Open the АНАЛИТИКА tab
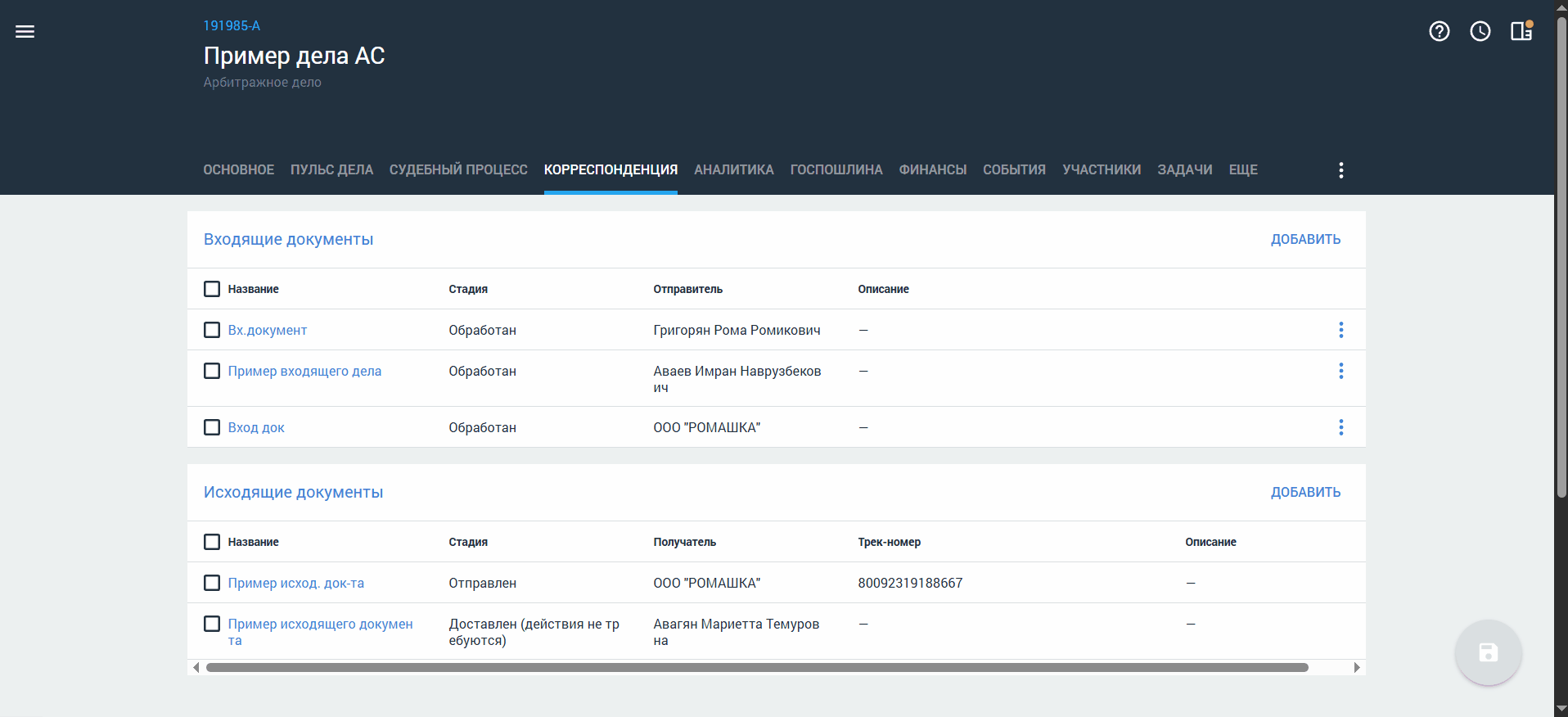This screenshot has width=1568, height=717. (x=734, y=169)
